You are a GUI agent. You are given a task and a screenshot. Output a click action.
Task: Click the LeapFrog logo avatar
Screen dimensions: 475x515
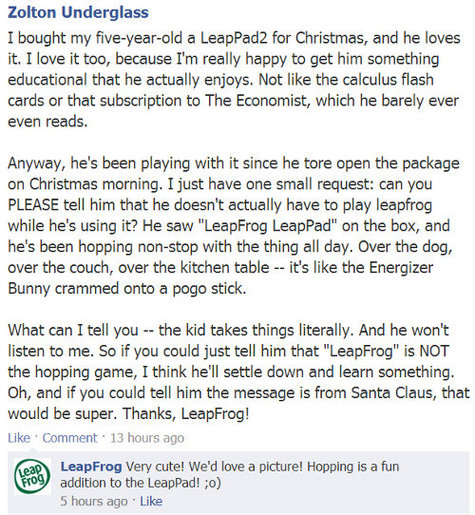tap(32, 476)
